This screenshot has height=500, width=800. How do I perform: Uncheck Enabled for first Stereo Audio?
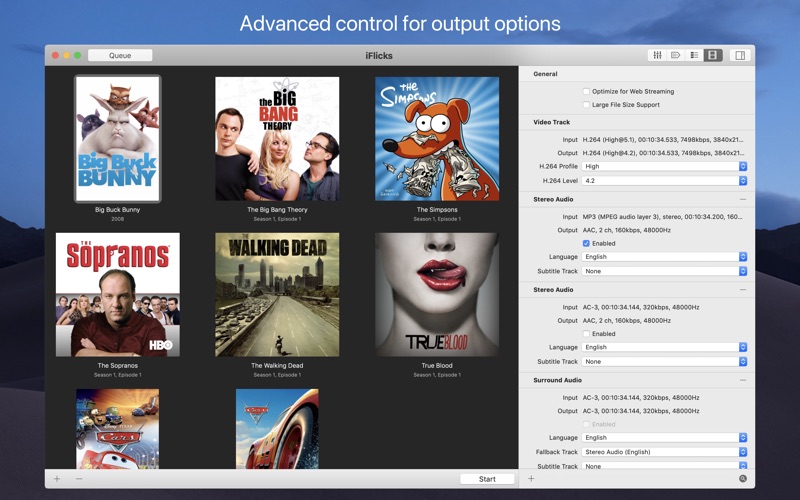[x=587, y=243]
